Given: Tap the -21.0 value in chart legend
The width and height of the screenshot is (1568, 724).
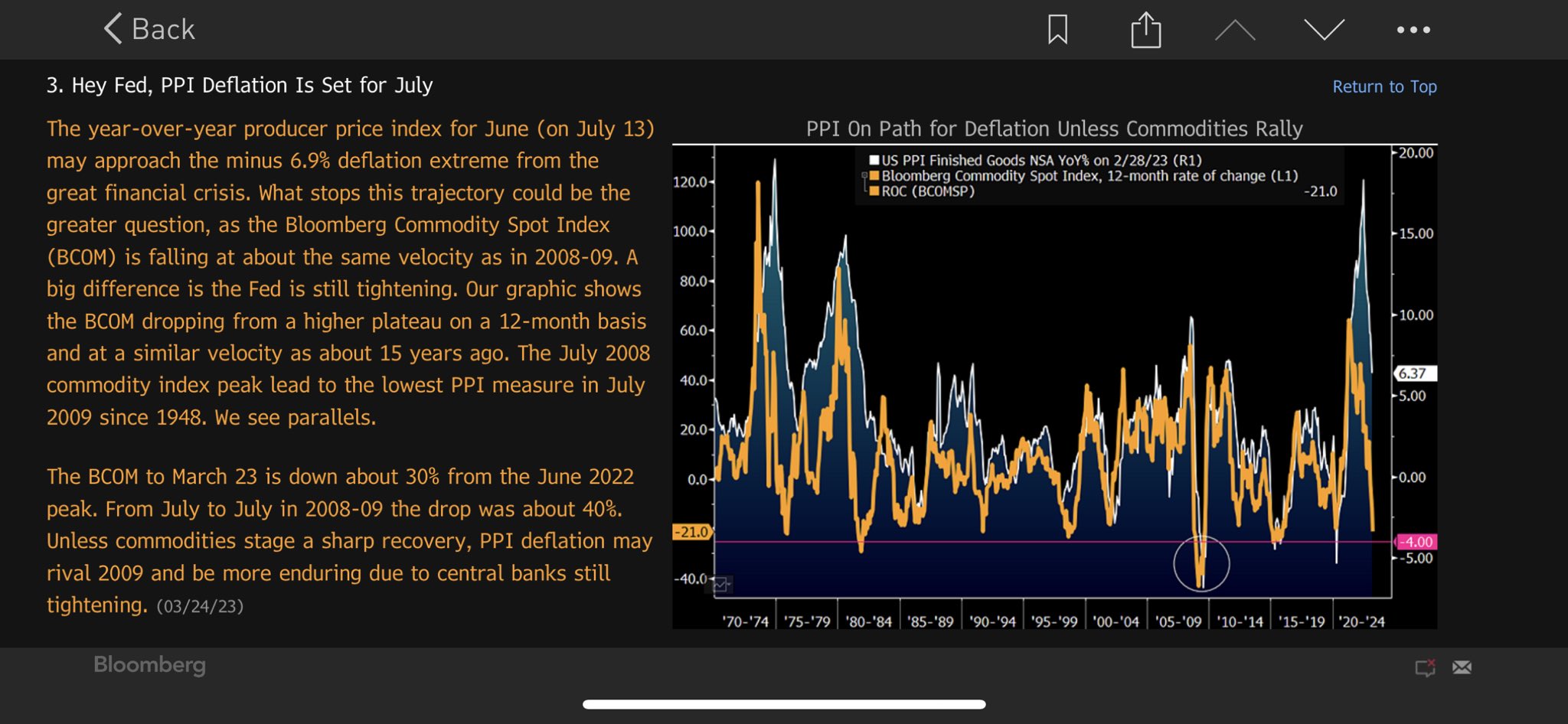Looking at the screenshot, I should coord(1321,191).
